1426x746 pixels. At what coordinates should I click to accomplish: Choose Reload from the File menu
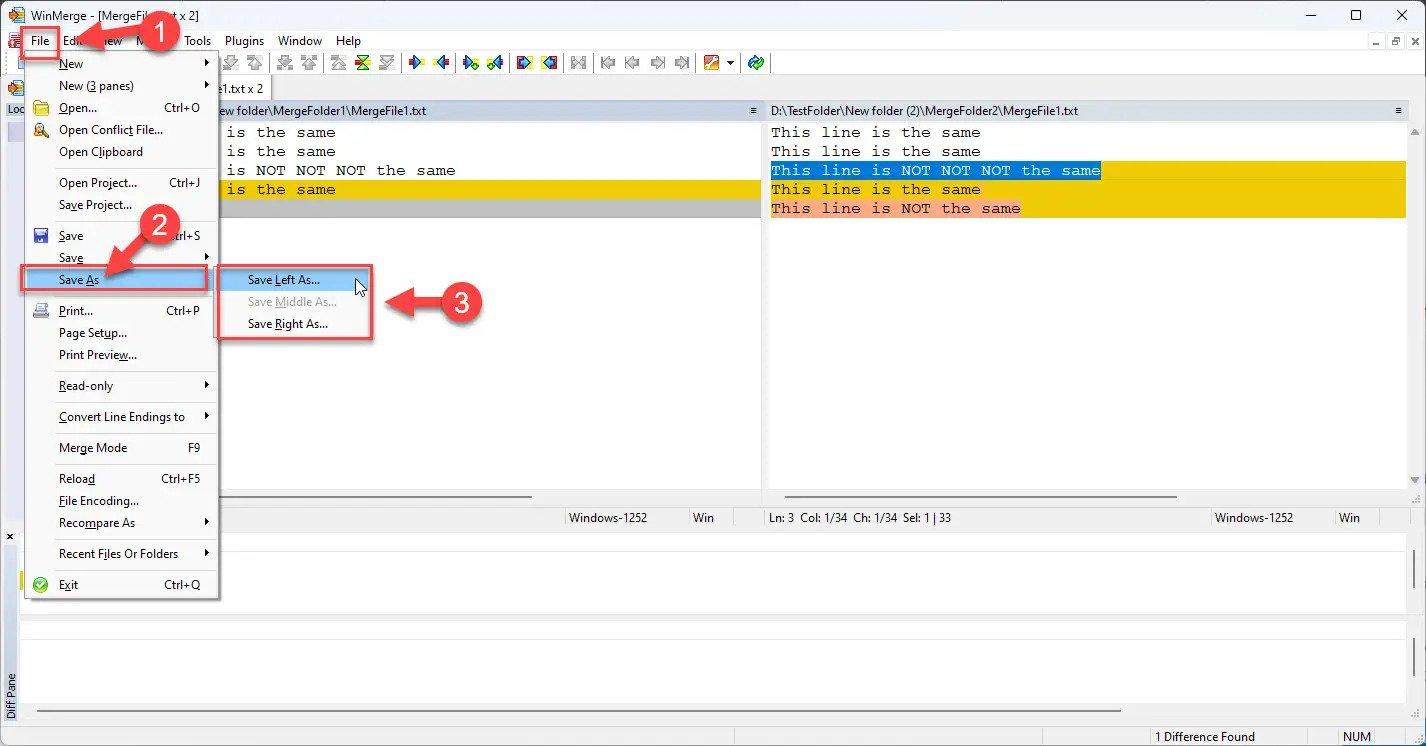point(122,479)
